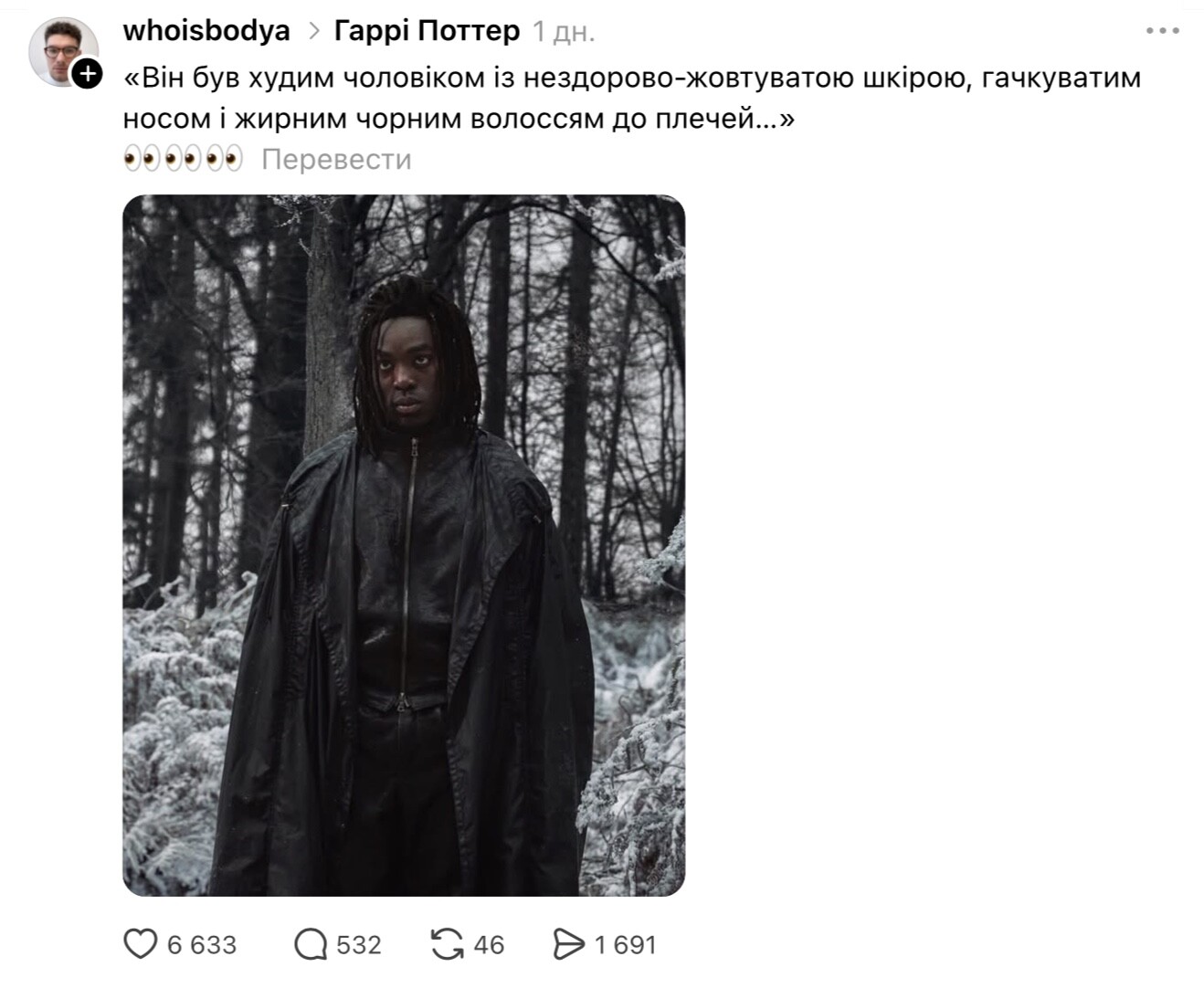Open replies via the comment bubble icon
Screen dimensions: 1204x988
click(311, 944)
